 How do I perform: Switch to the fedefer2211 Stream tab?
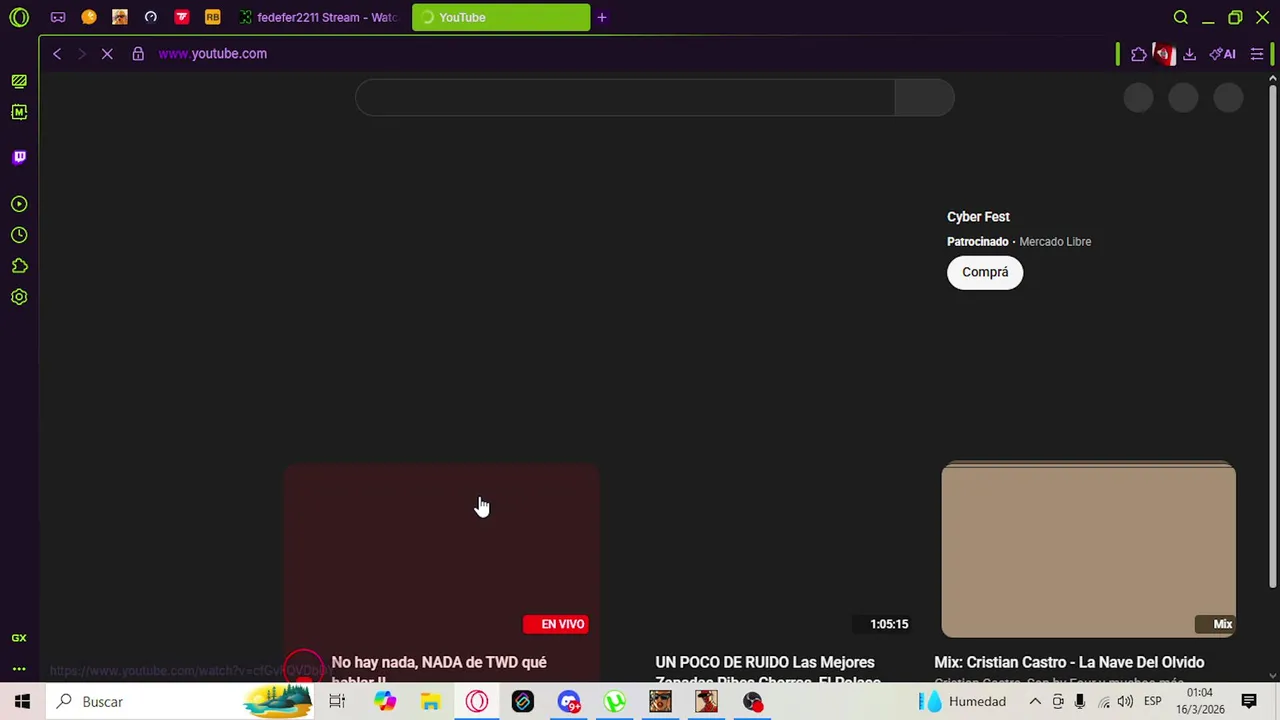pos(319,17)
